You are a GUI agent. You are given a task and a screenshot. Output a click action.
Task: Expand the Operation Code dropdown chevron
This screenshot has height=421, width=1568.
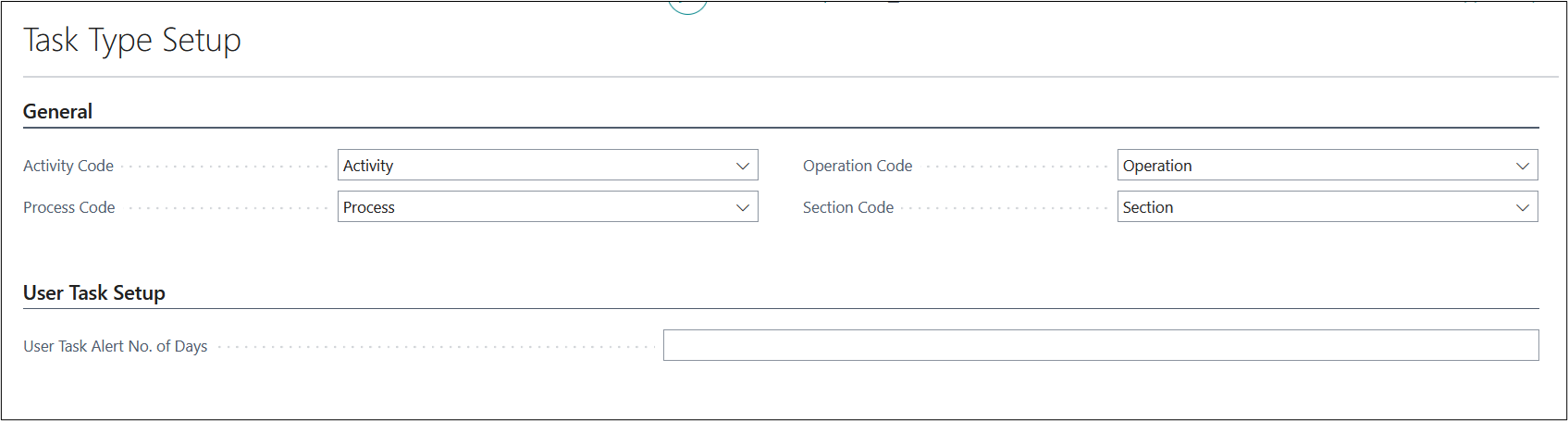1522,167
